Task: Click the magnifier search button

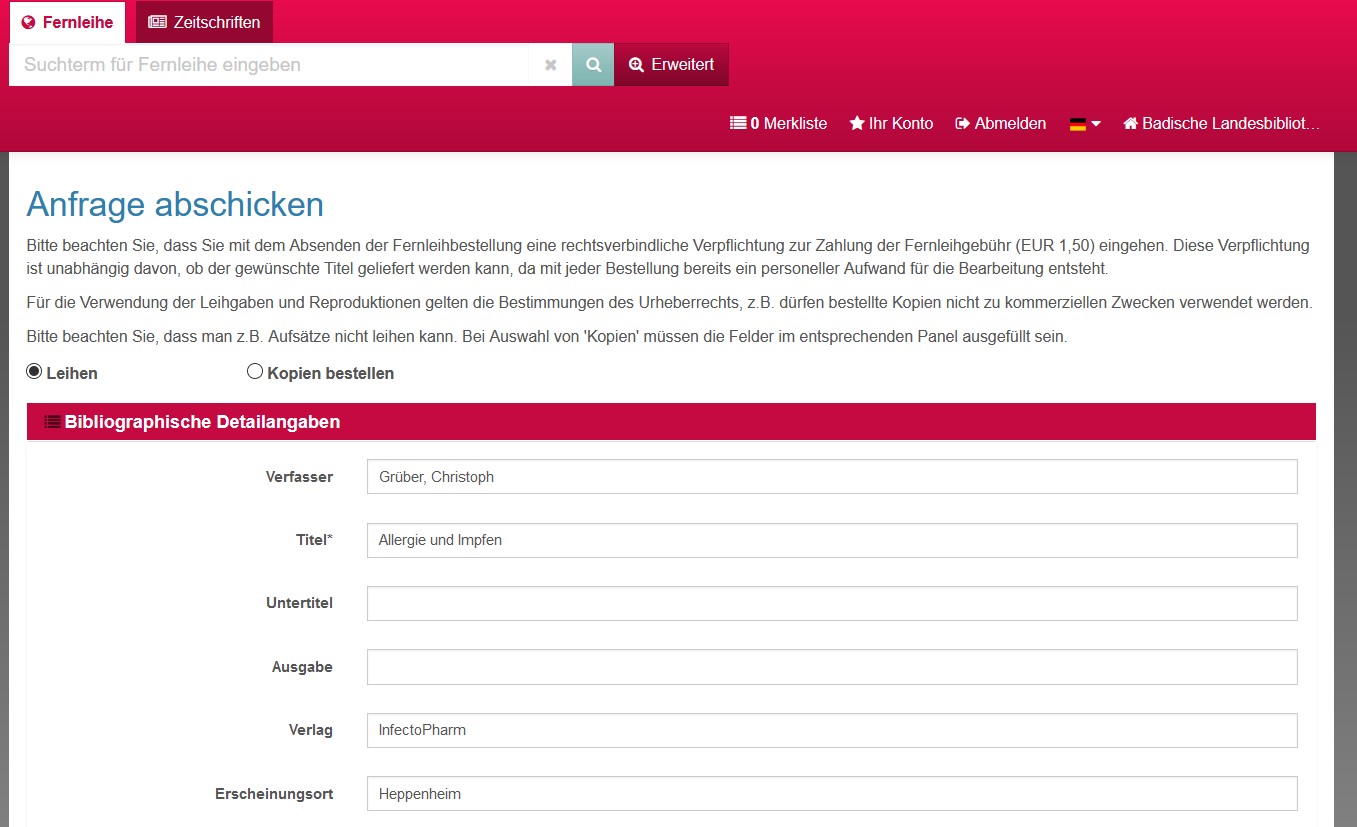Action: 593,65
